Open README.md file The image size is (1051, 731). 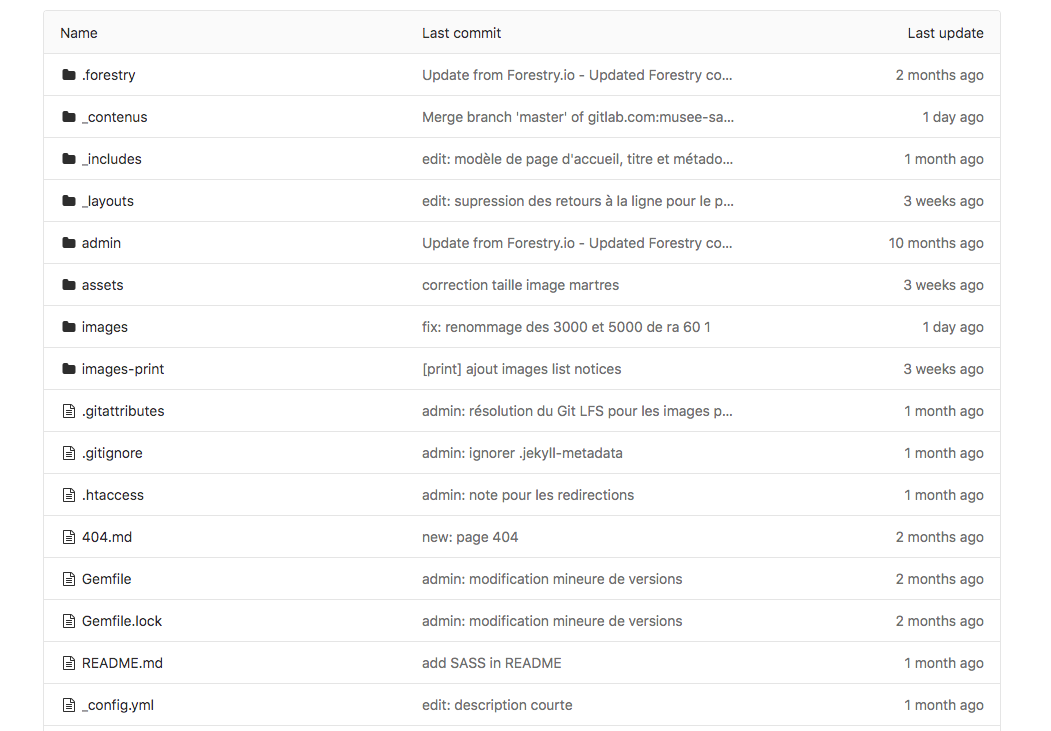pos(122,663)
